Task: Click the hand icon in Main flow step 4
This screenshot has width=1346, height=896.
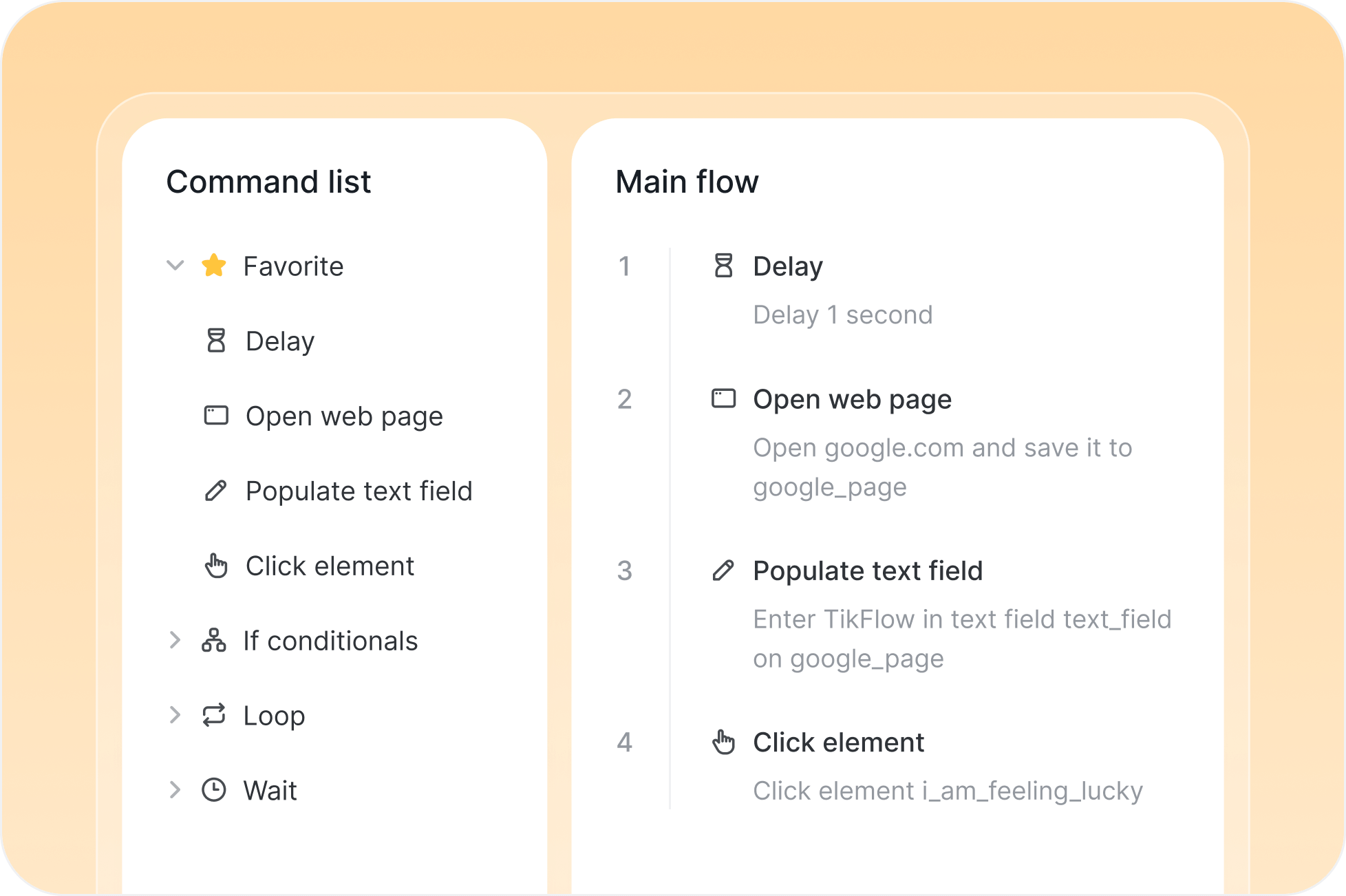Action: point(723,742)
